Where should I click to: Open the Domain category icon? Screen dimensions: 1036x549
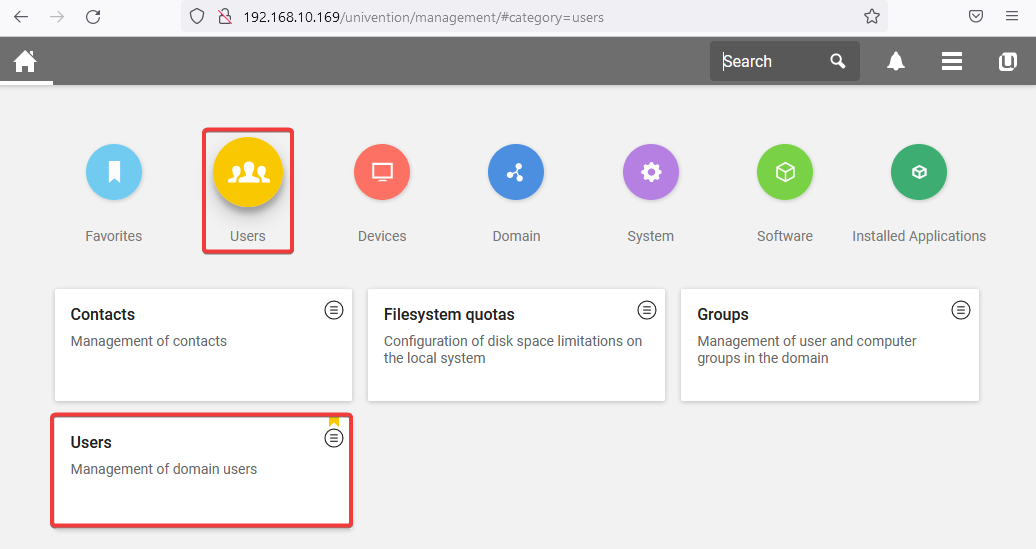516,172
